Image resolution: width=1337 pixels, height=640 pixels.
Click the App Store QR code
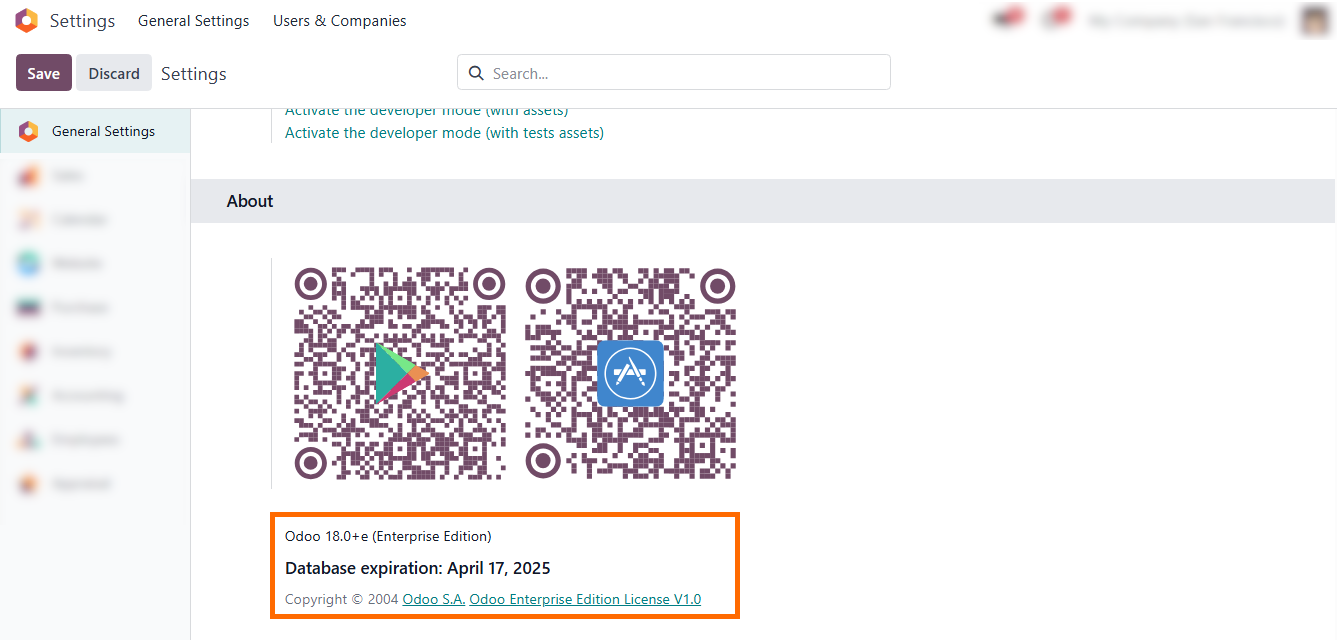631,373
